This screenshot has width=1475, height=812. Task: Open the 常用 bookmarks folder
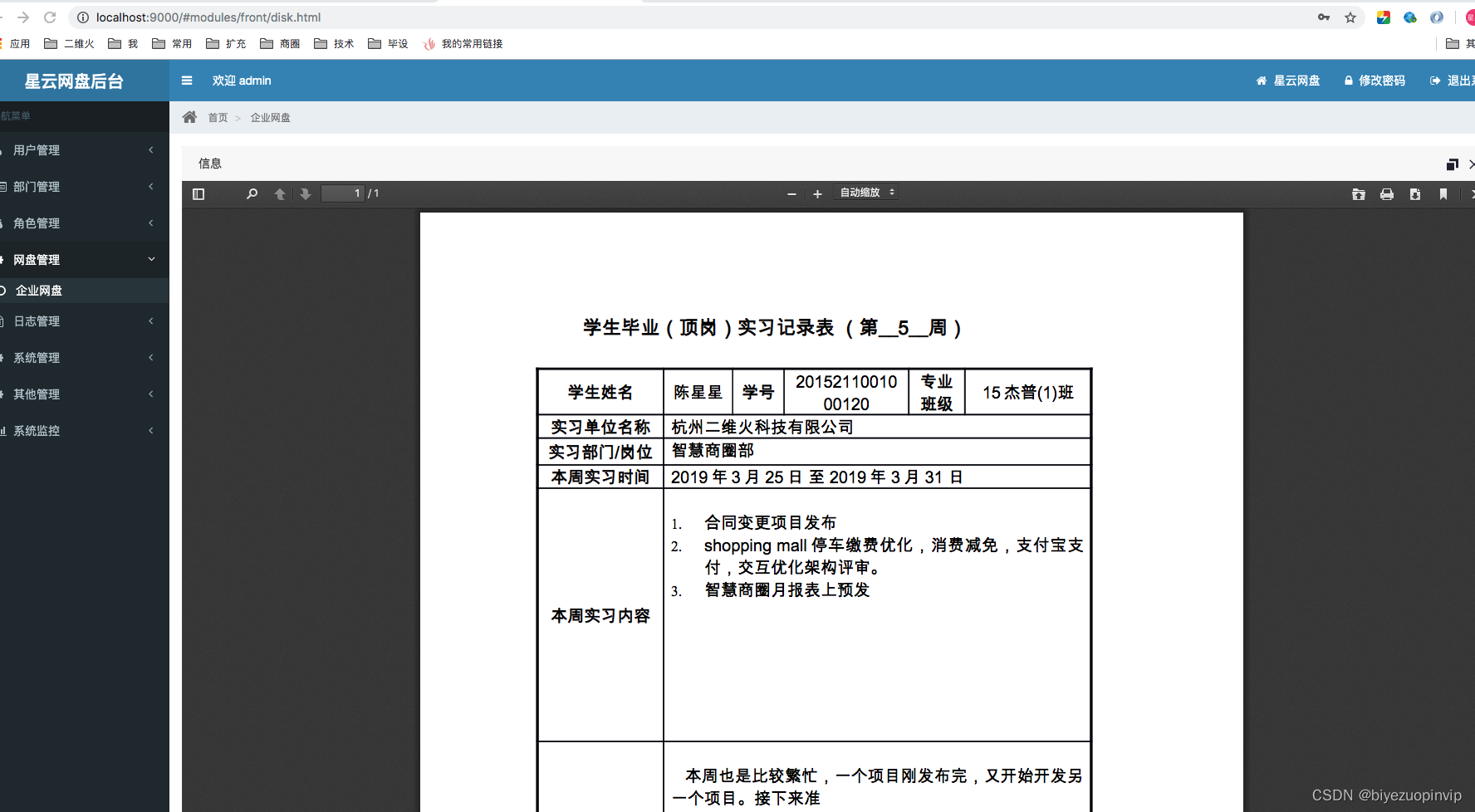pos(172,44)
